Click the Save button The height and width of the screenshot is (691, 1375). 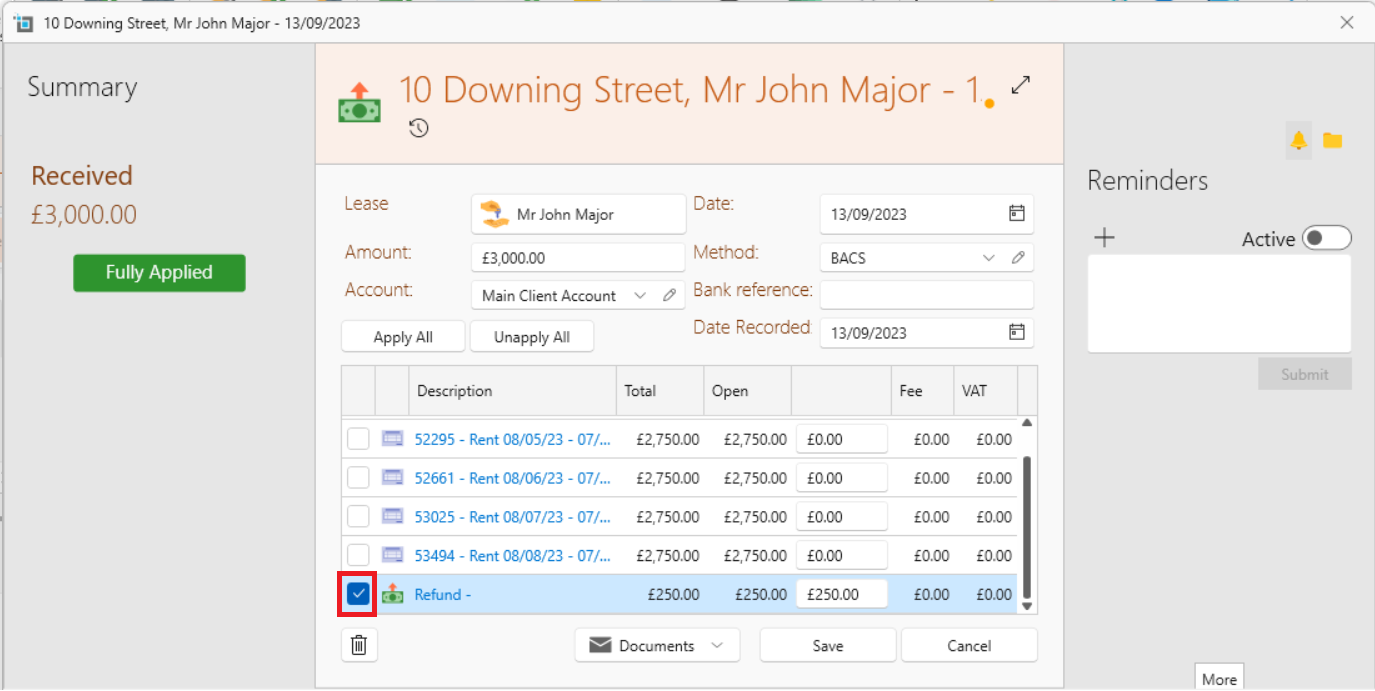coord(828,646)
